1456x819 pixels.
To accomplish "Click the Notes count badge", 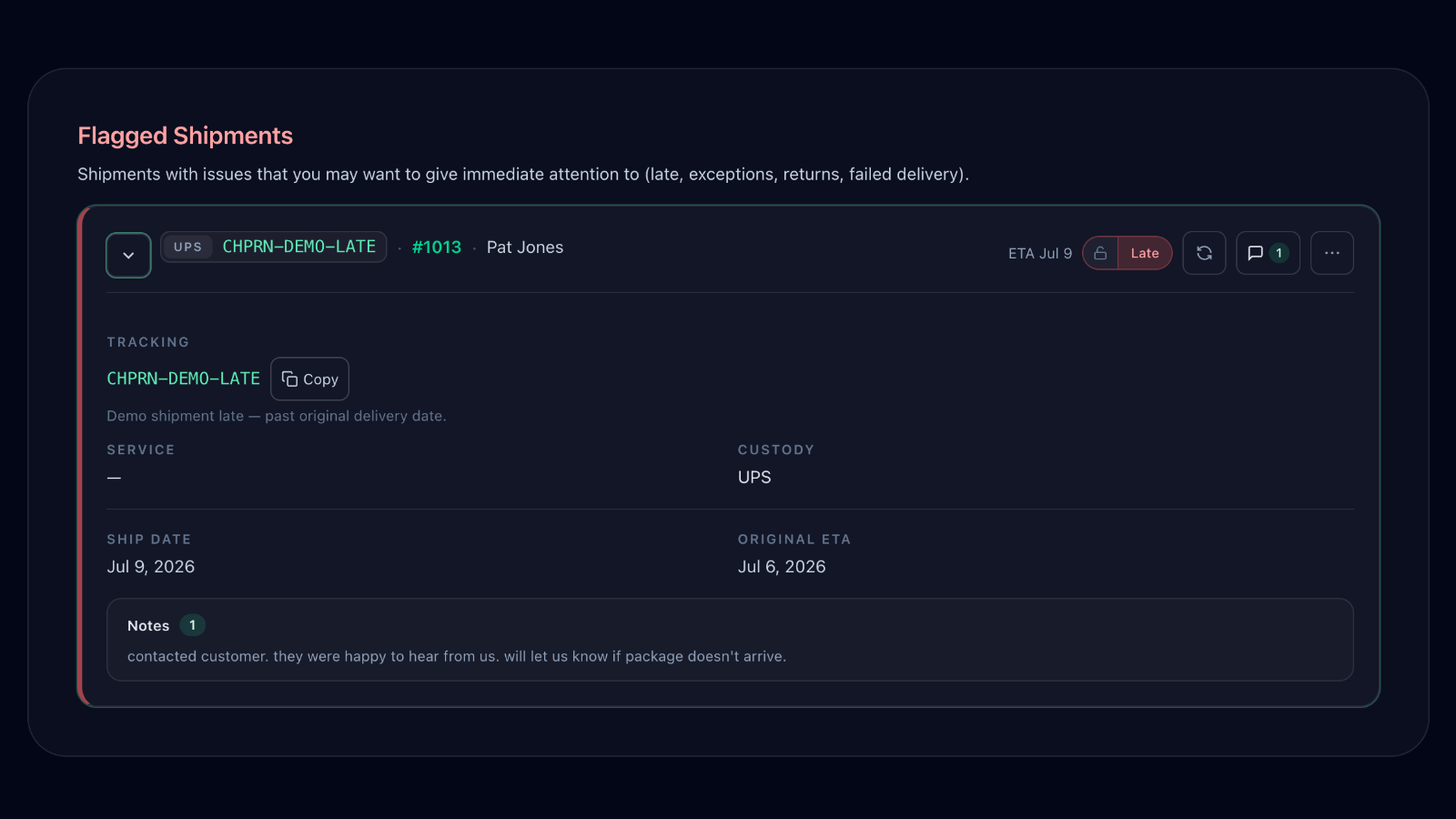I will click(x=192, y=625).
